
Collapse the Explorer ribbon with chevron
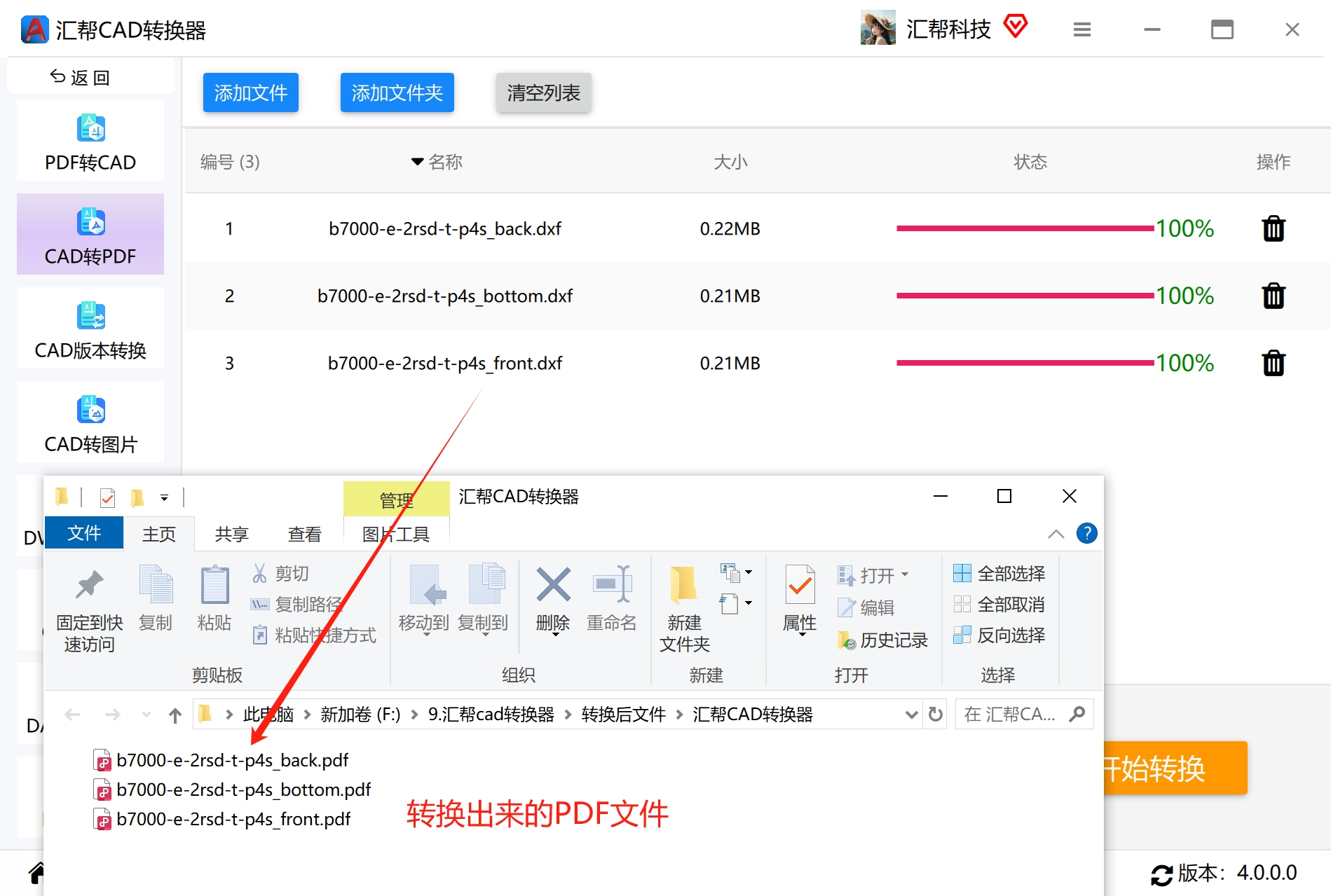click(1056, 534)
